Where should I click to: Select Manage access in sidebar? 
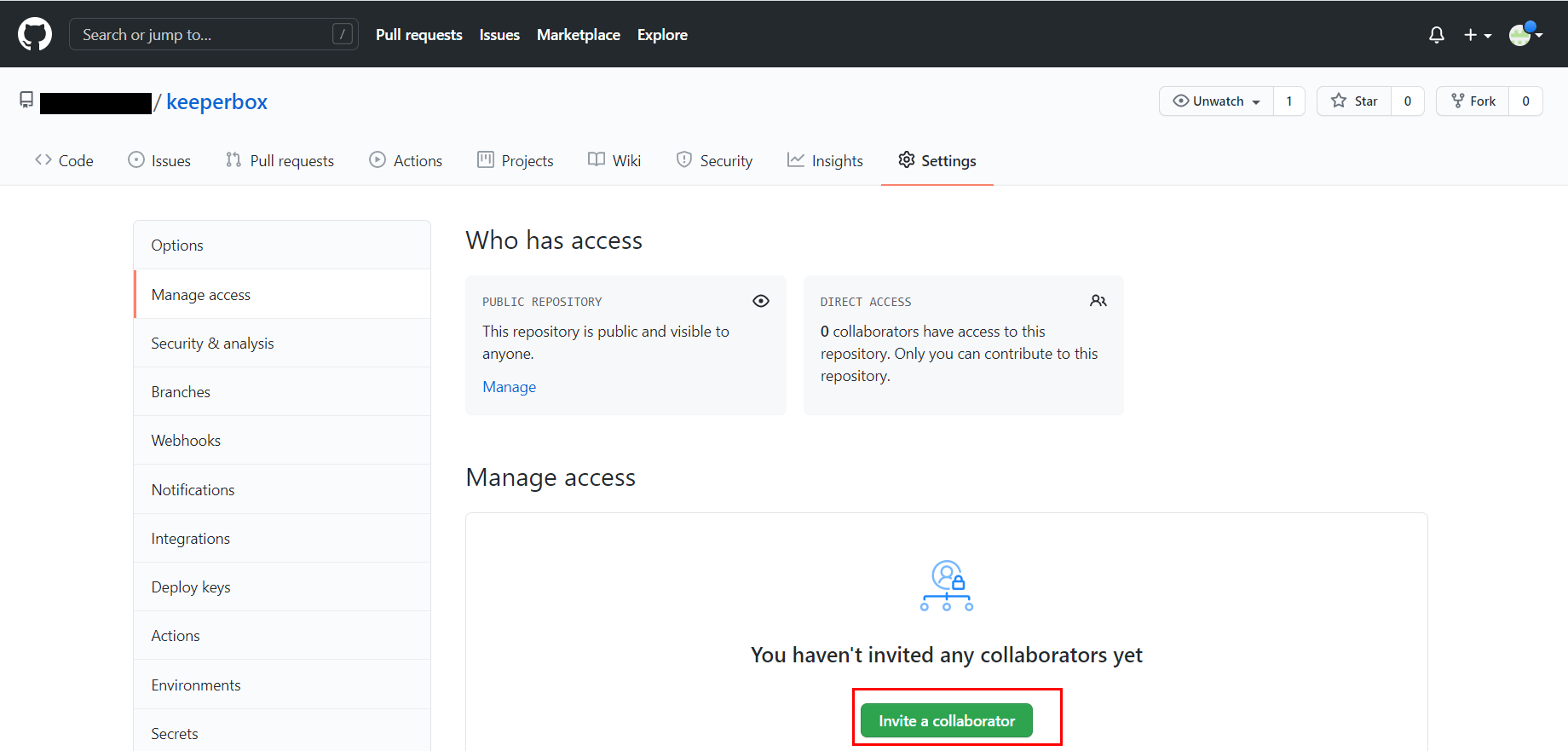coord(282,294)
